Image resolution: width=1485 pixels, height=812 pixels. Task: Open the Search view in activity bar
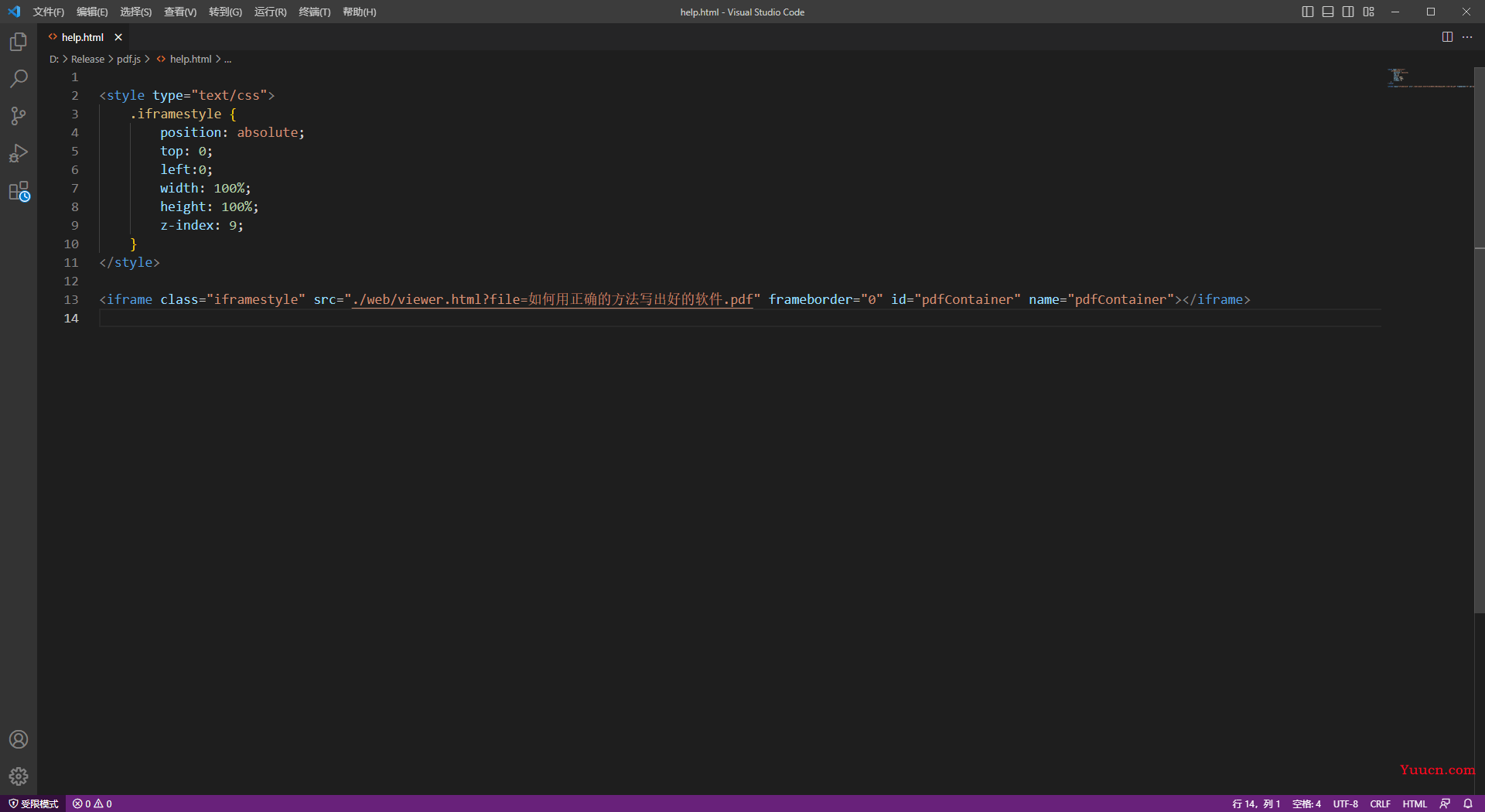click(x=19, y=79)
